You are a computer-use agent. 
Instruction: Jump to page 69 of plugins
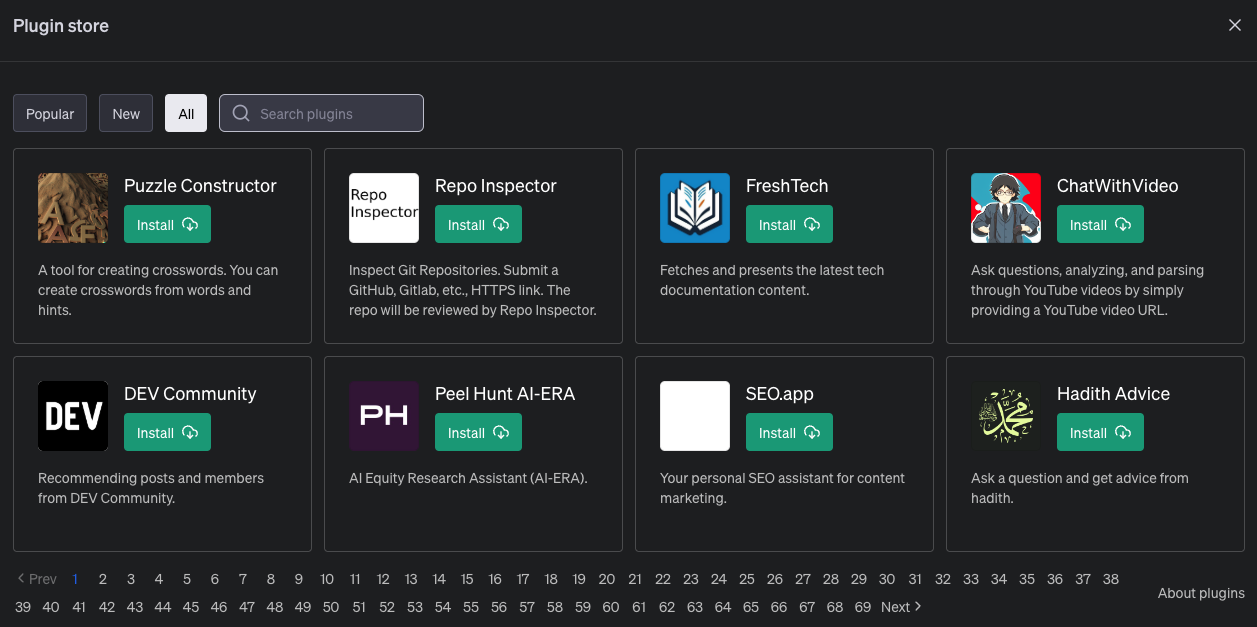coord(863,607)
